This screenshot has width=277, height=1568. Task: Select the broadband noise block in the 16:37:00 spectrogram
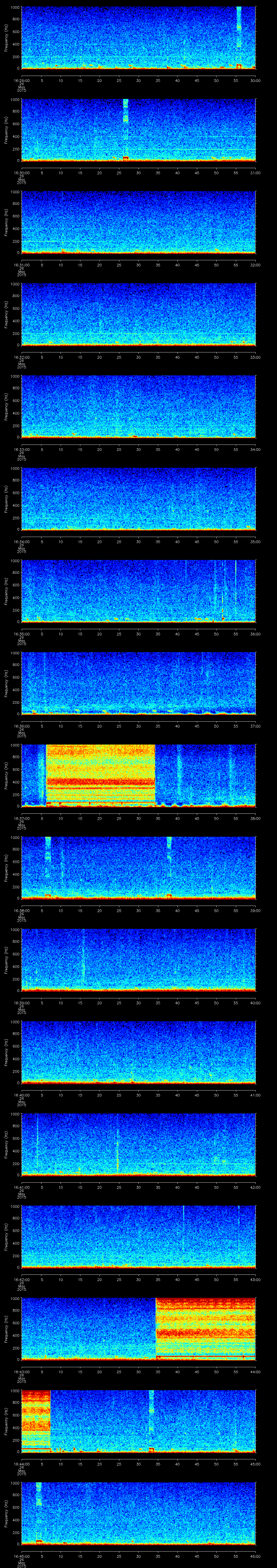pos(100,775)
